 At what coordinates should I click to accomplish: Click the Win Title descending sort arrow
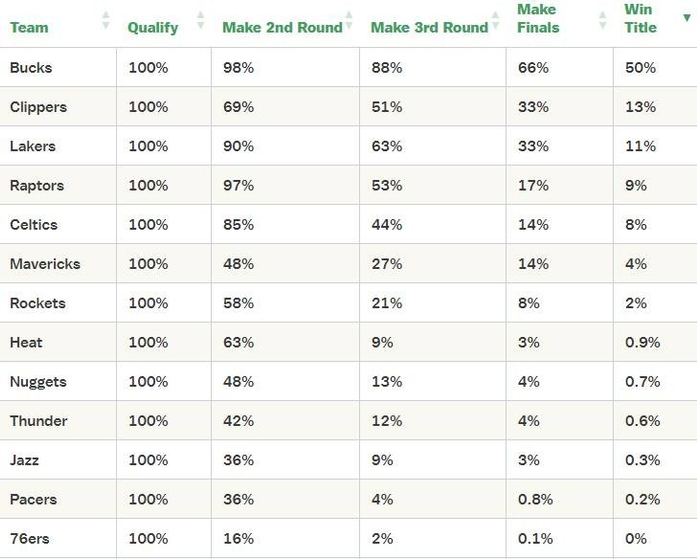click(x=686, y=18)
